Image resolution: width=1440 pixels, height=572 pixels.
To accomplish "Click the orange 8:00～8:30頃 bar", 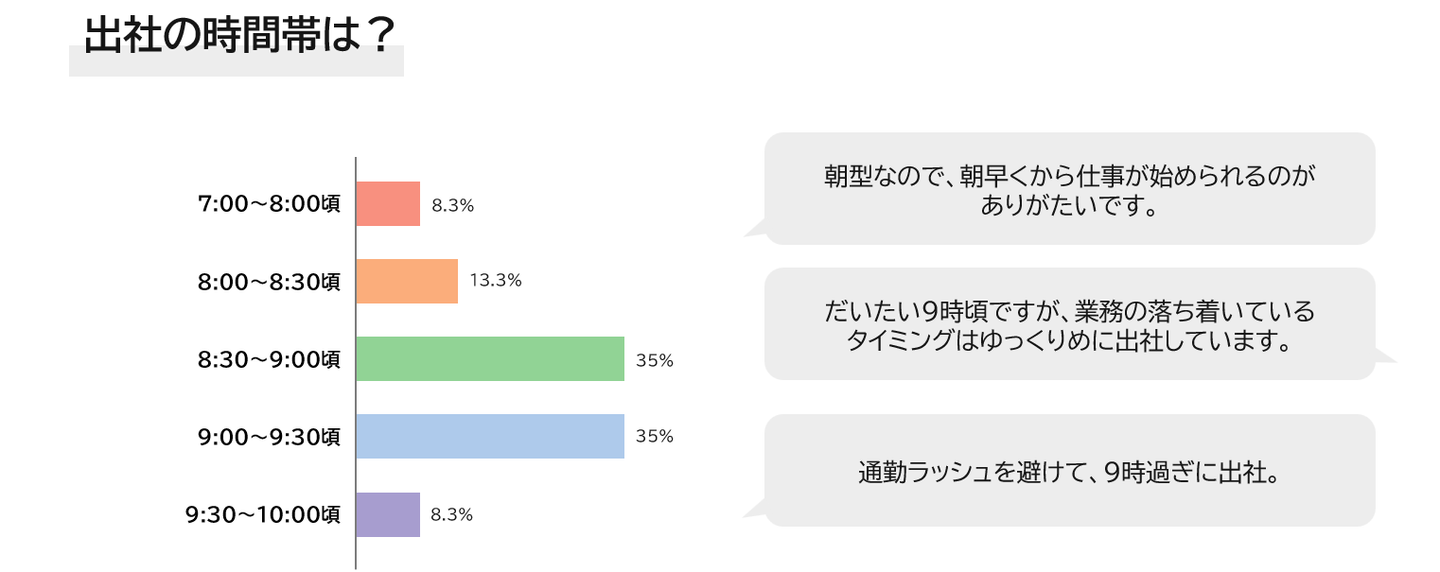I will (407, 281).
